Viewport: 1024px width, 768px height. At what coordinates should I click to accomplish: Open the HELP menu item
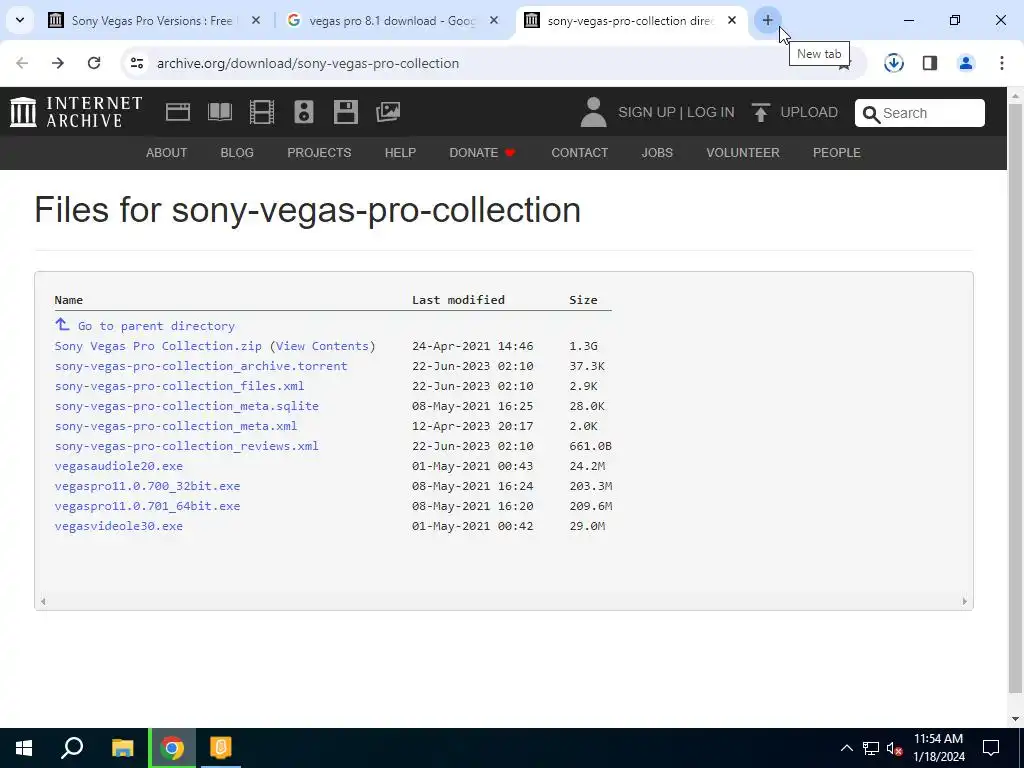(400, 153)
